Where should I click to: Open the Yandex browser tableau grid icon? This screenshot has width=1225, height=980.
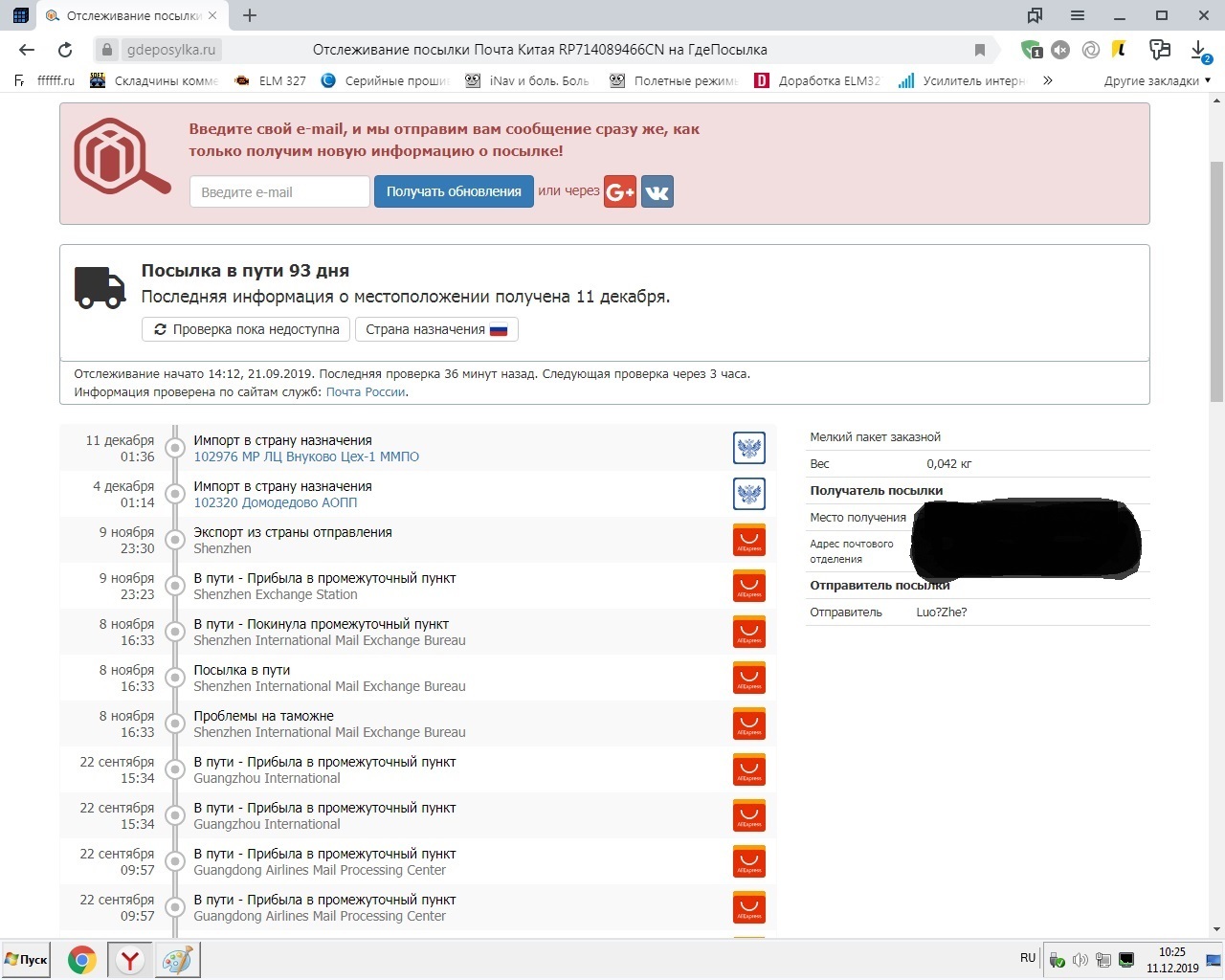(x=20, y=15)
